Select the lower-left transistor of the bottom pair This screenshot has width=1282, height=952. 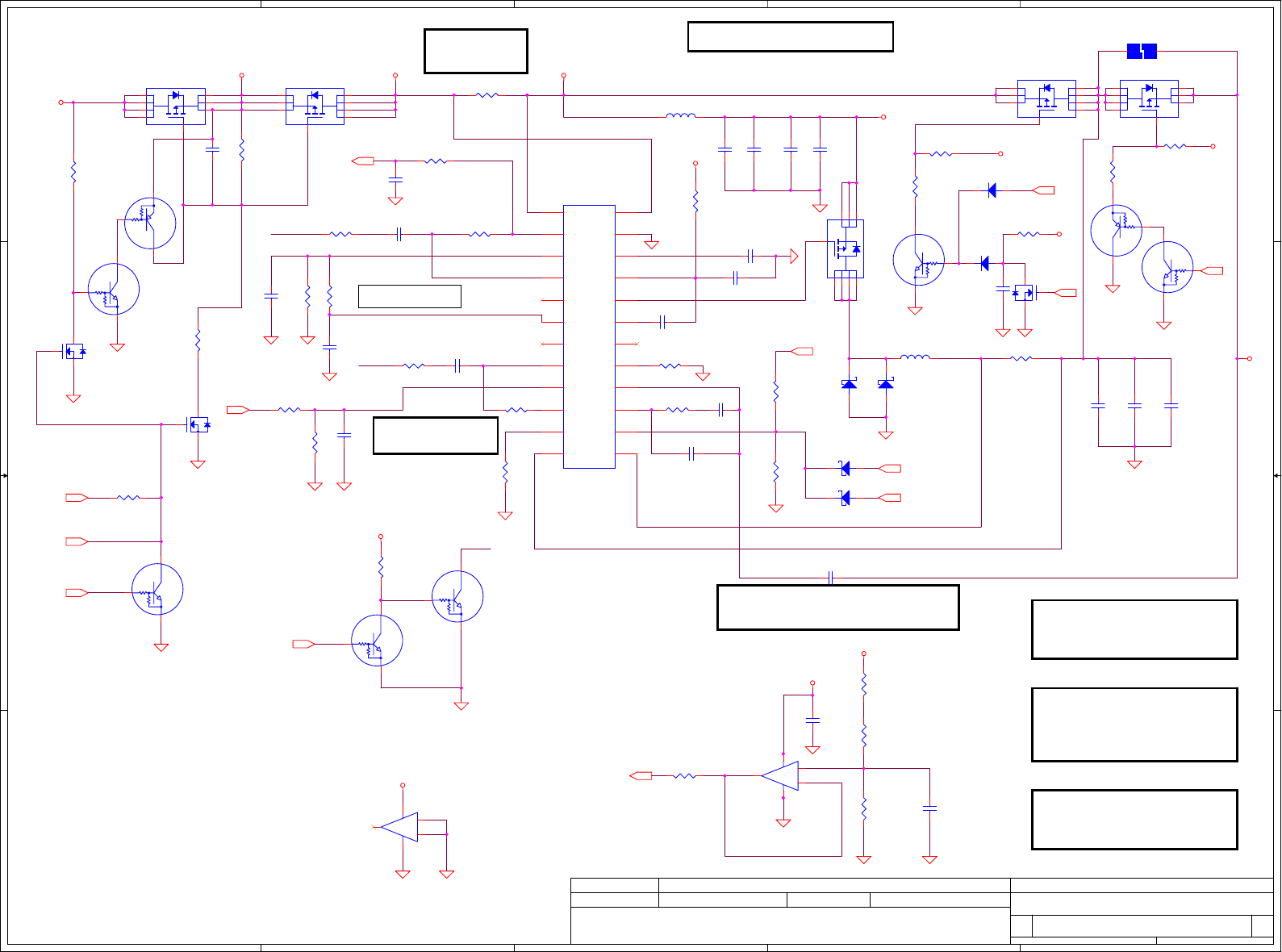(377, 641)
